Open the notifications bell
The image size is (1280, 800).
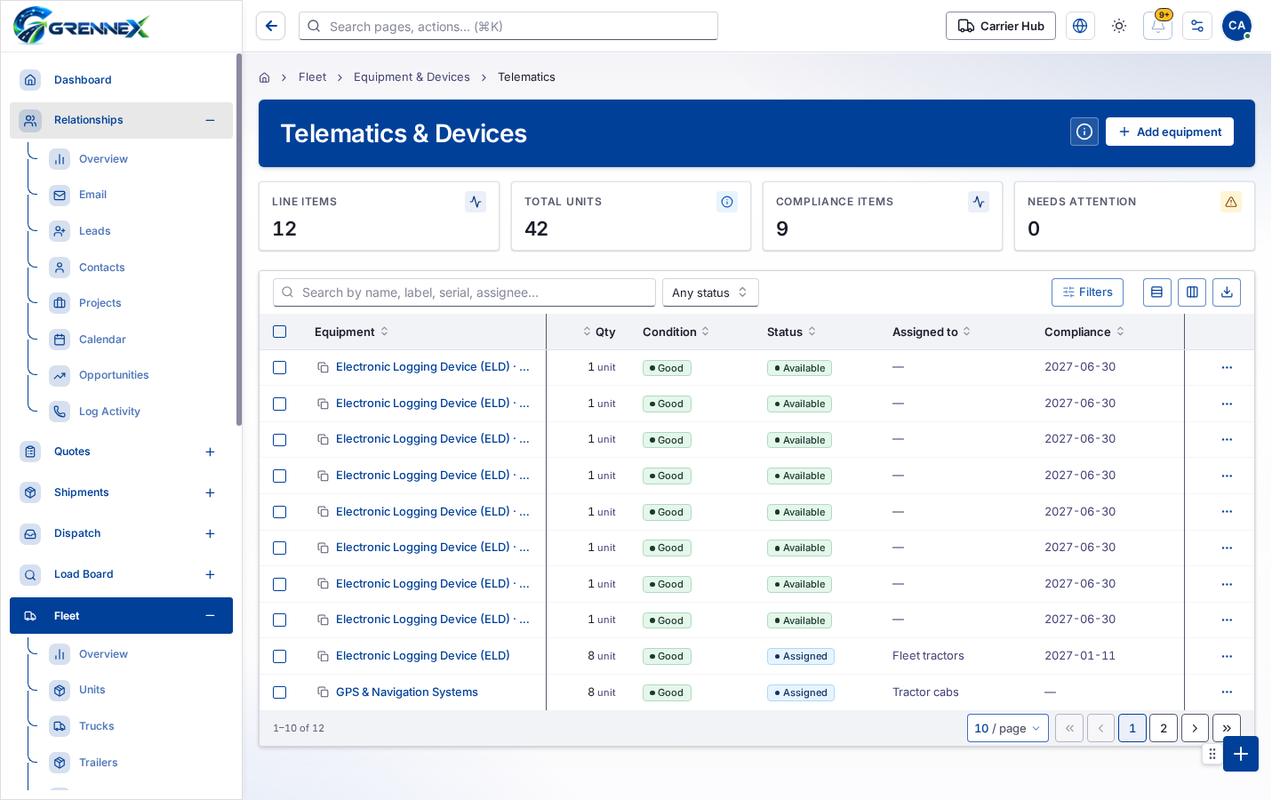(1158, 26)
